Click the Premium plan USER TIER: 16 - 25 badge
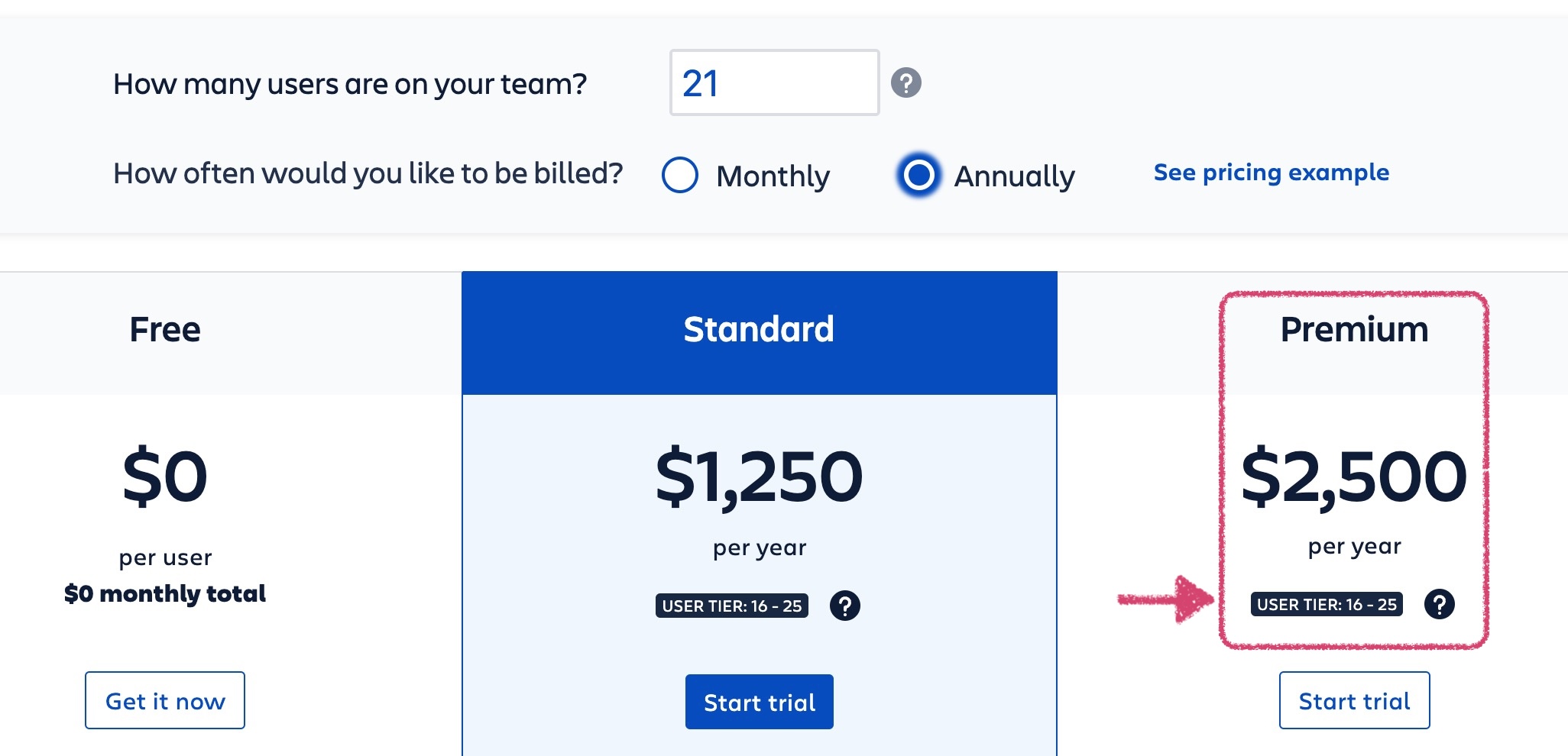Image resolution: width=1568 pixels, height=756 pixels. [1327, 604]
